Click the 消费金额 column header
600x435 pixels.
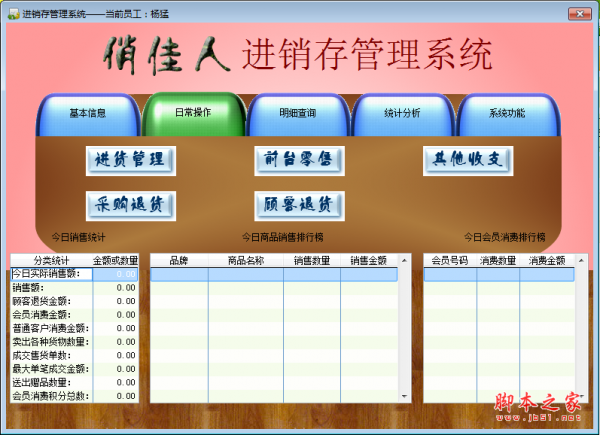pos(547,261)
